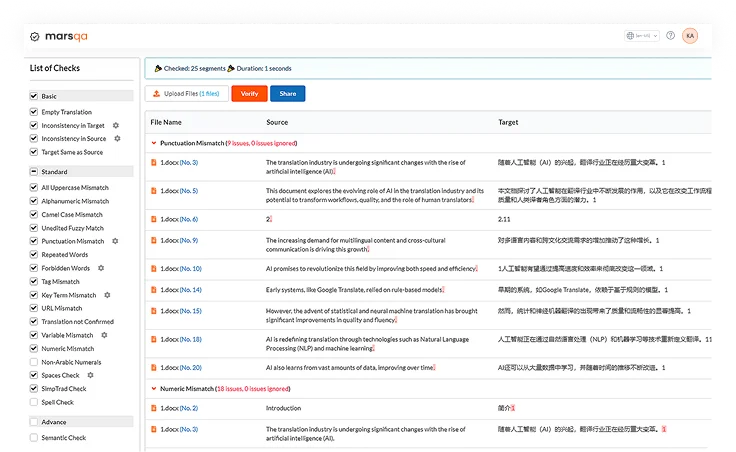Click the marsqa logo
This screenshot has width=736, height=452.
[62, 36]
